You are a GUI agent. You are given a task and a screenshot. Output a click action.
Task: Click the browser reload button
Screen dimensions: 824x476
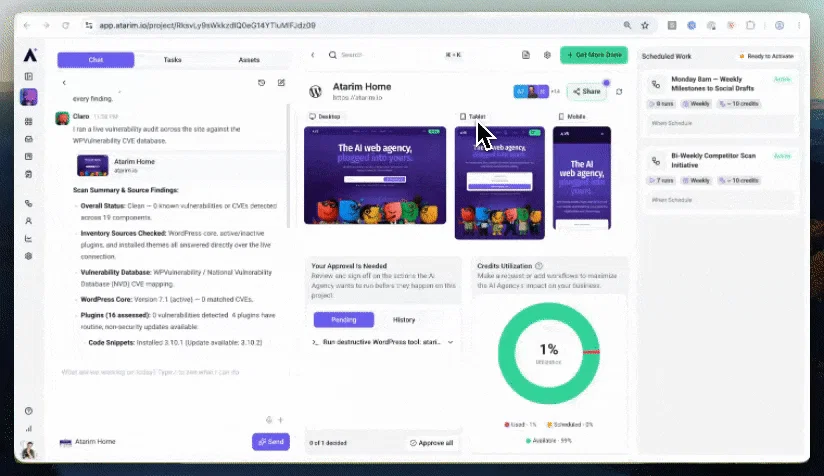pyautogui.click(x=66, y=25)
